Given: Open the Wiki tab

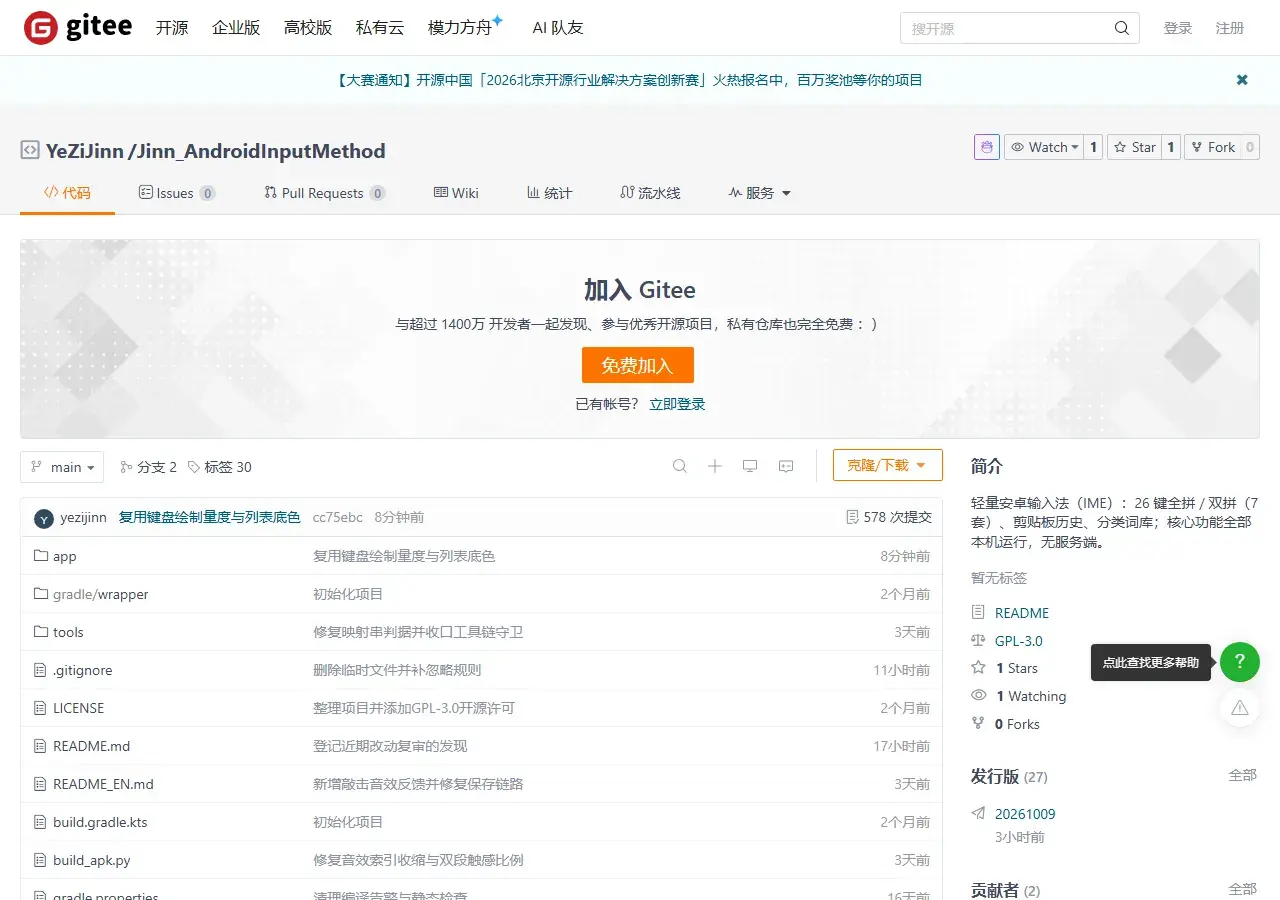Looking at the screenshot, I should 456,193.
